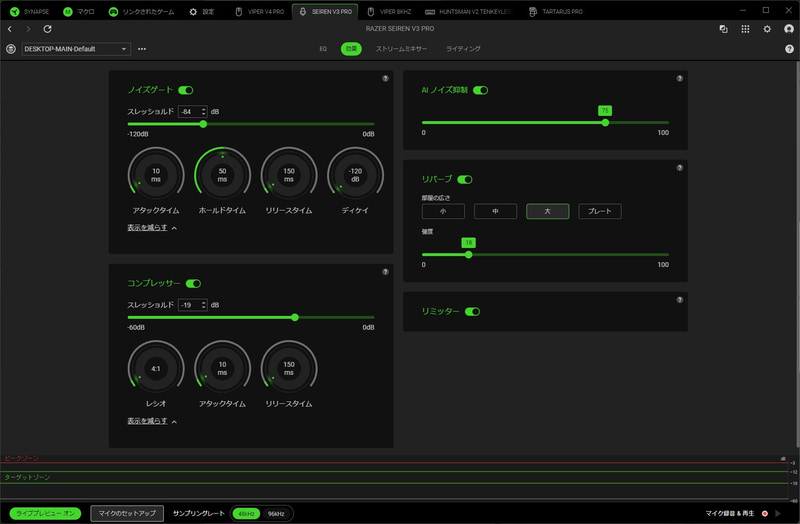Click the noise gate panel help icon

point(385,79)
